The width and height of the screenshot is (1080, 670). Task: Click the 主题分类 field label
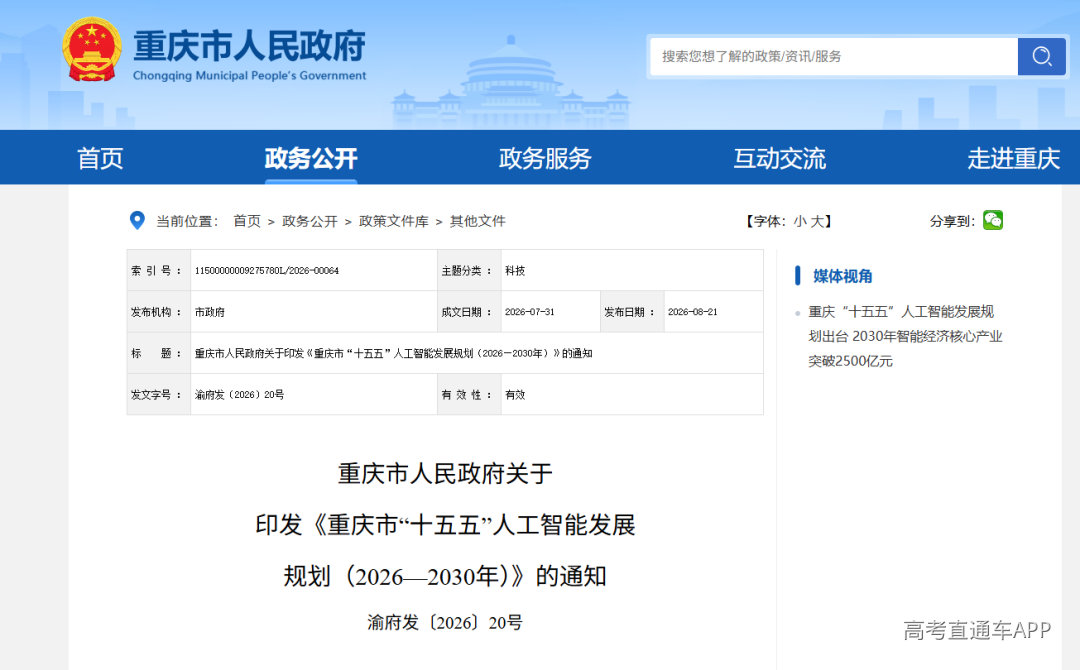[466, 271]
